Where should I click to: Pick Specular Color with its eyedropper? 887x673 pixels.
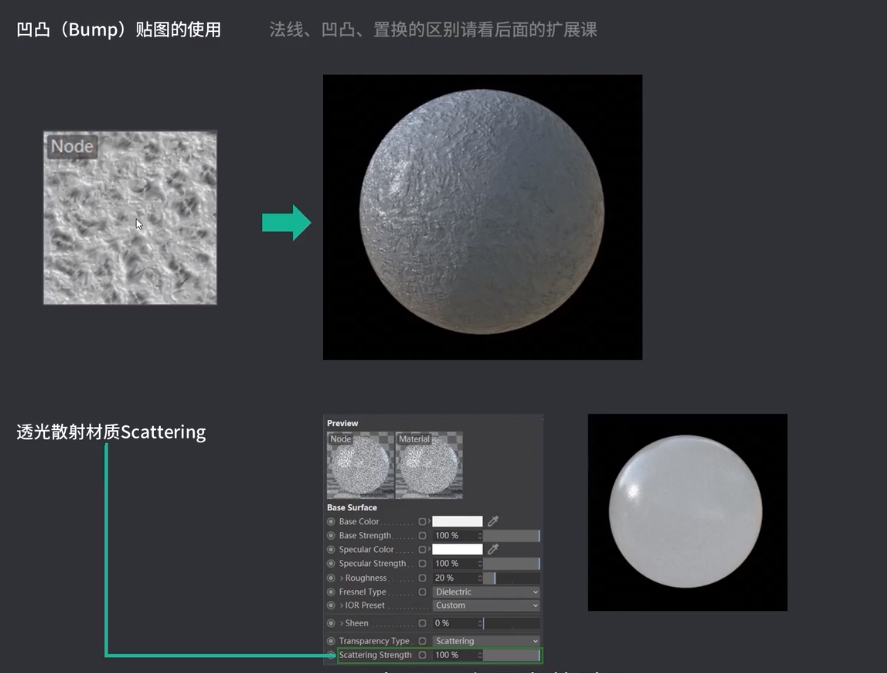(493, 549)
